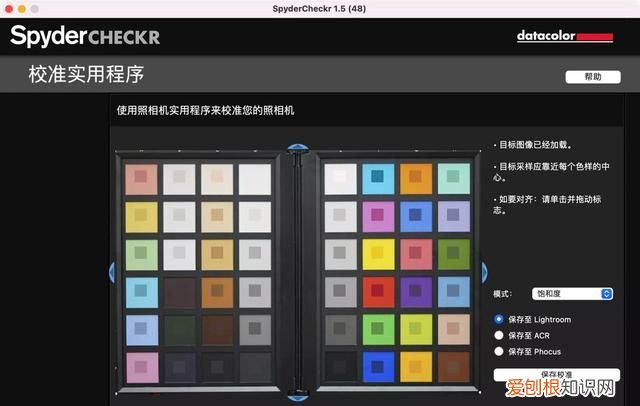Click the red close window button
This screenshot has width=640, height=406.
[x=9, y=9]
